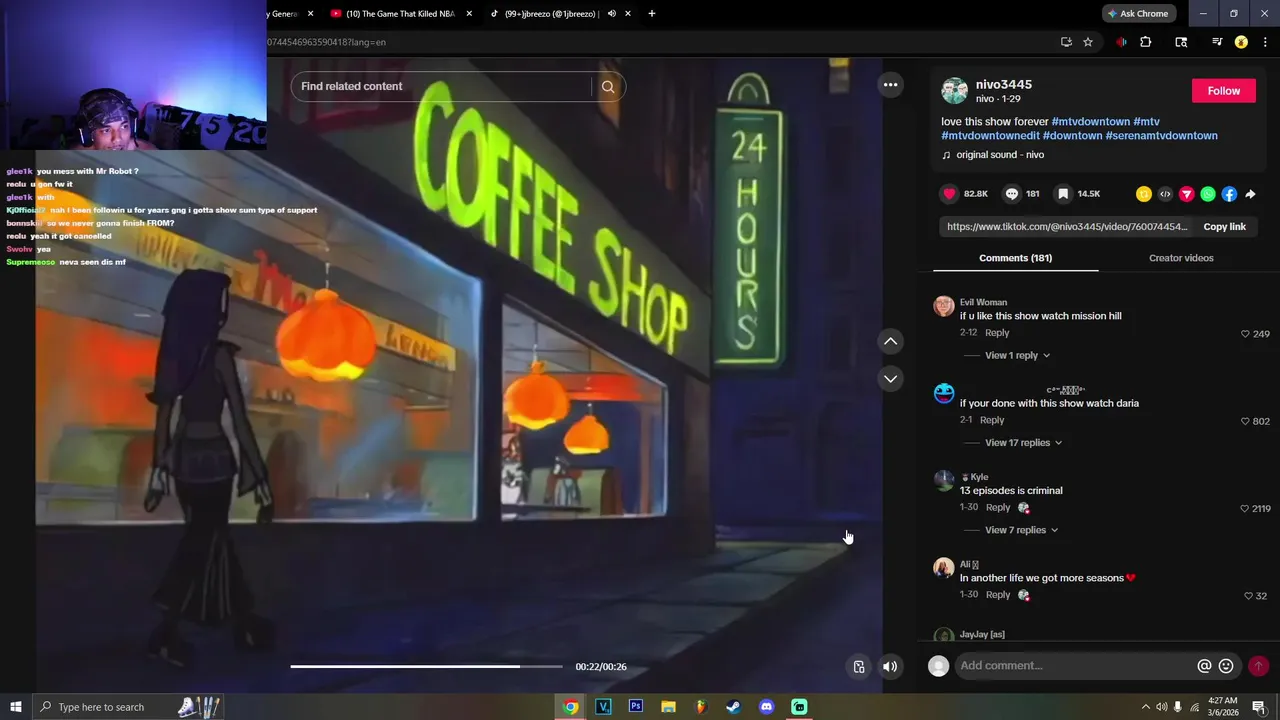Switch to the Creator videos tab
This screenshot has height=720, width=1280.
(1181, 258)
